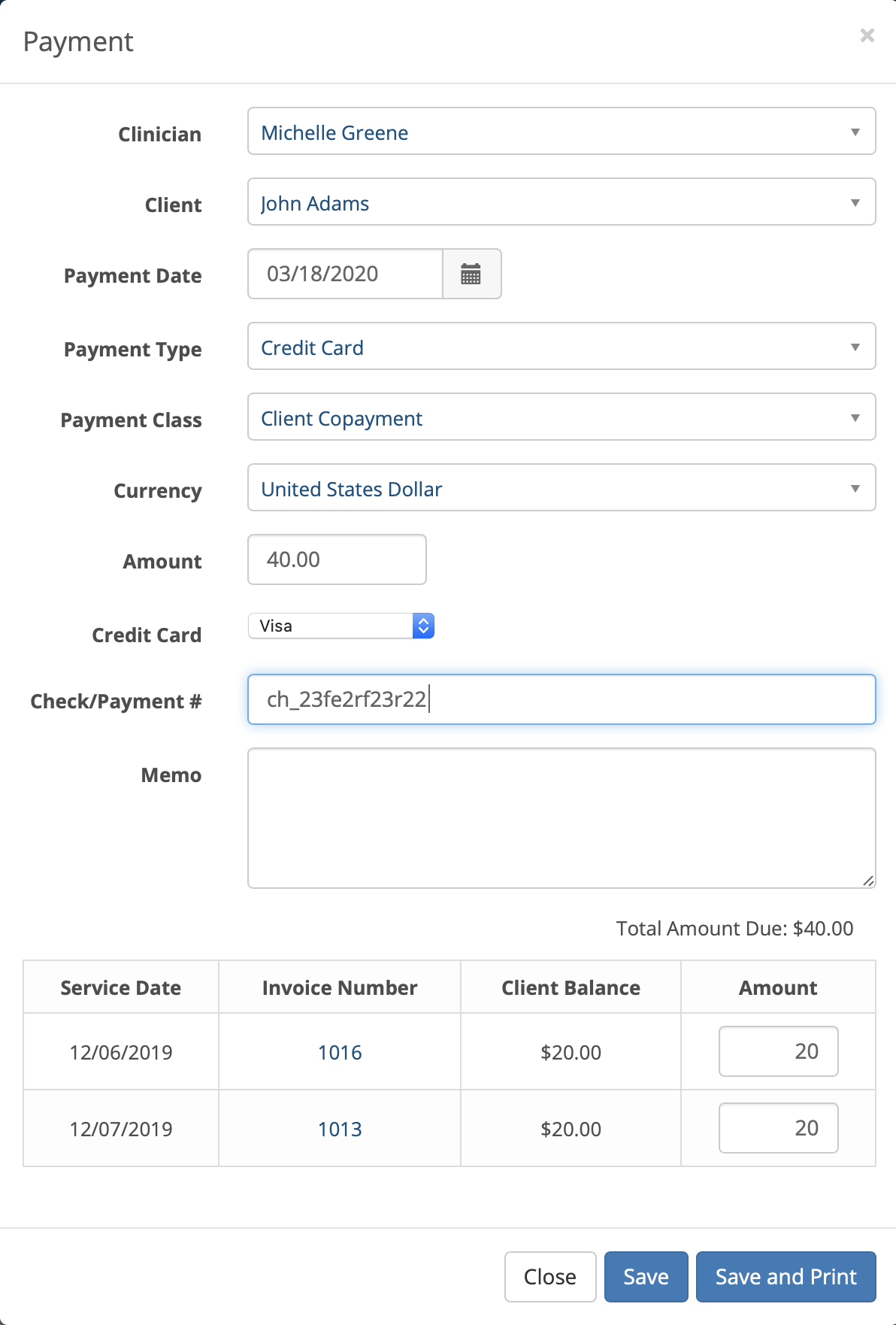The width and height of the screenshot is (896, 1325).
Task: Open the Payment Date calendar picker
Action: pos(472,274)
